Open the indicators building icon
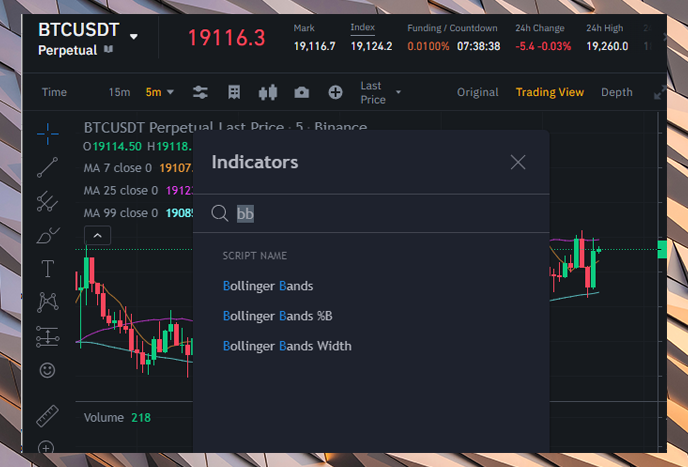Image resolution: width=688 pixels, height=467 pixels. click(x=234, y=92)
